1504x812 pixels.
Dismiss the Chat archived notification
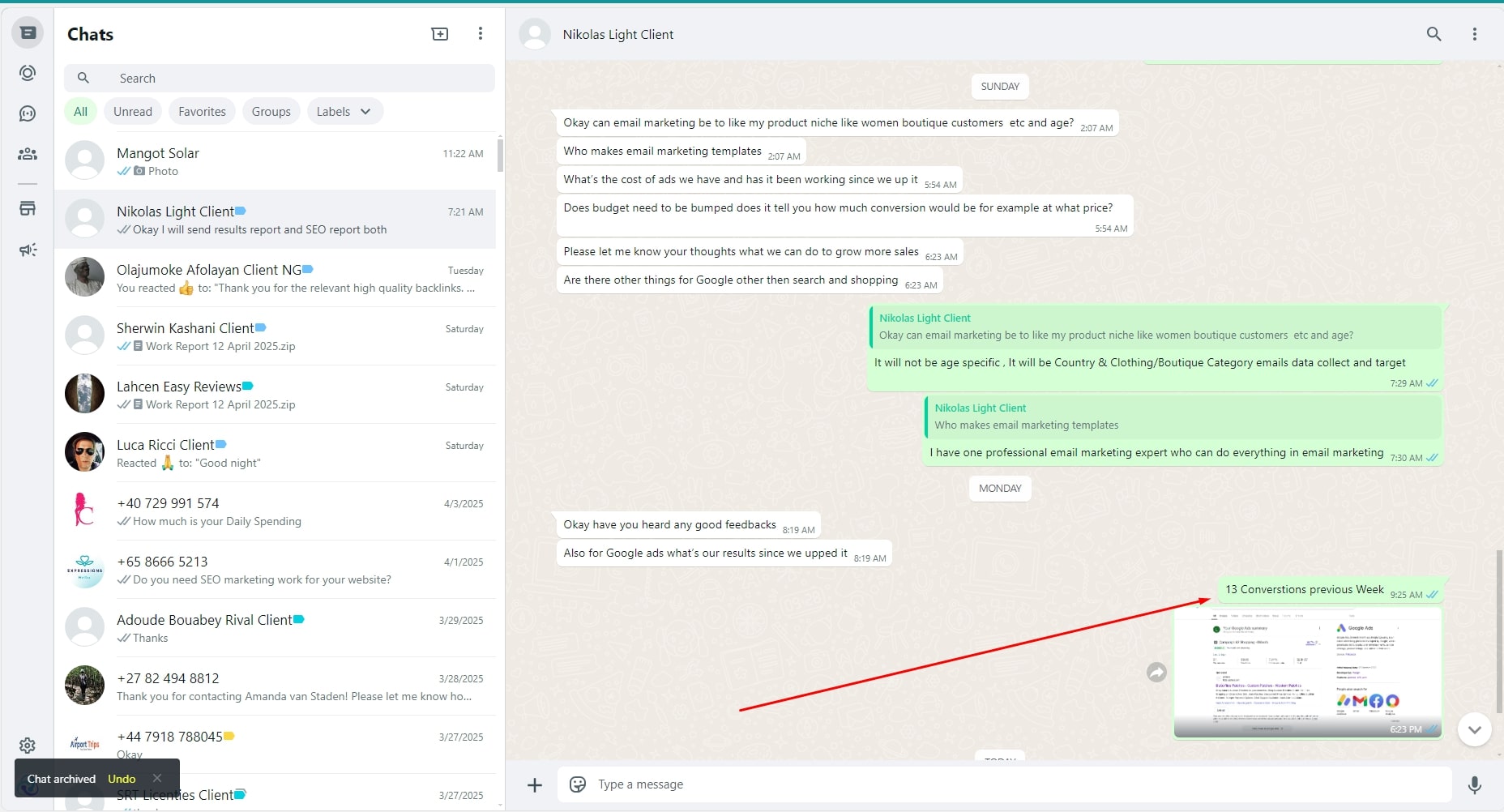coord(157,778)
